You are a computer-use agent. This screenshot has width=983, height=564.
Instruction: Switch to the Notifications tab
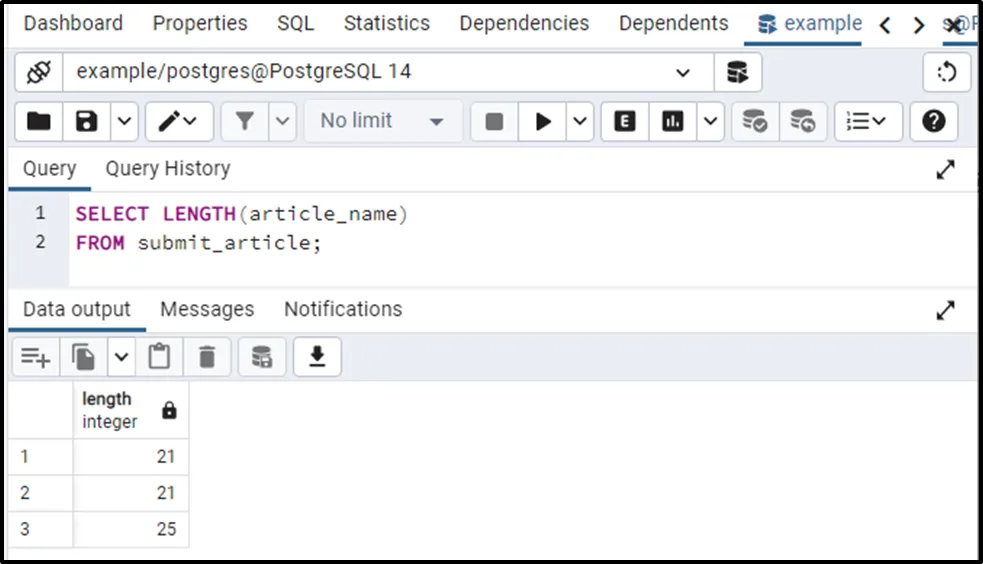click(x=343, y=310)
